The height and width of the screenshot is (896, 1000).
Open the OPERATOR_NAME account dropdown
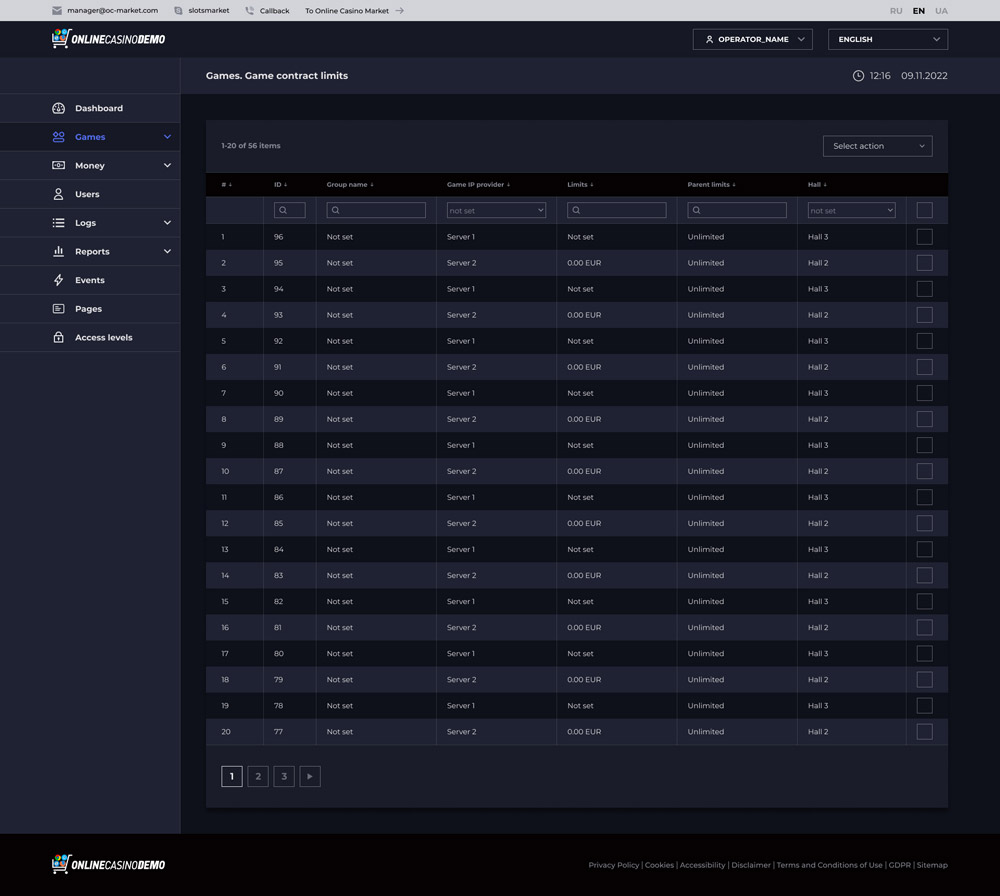pyautogui.click(x=752, y=39)
